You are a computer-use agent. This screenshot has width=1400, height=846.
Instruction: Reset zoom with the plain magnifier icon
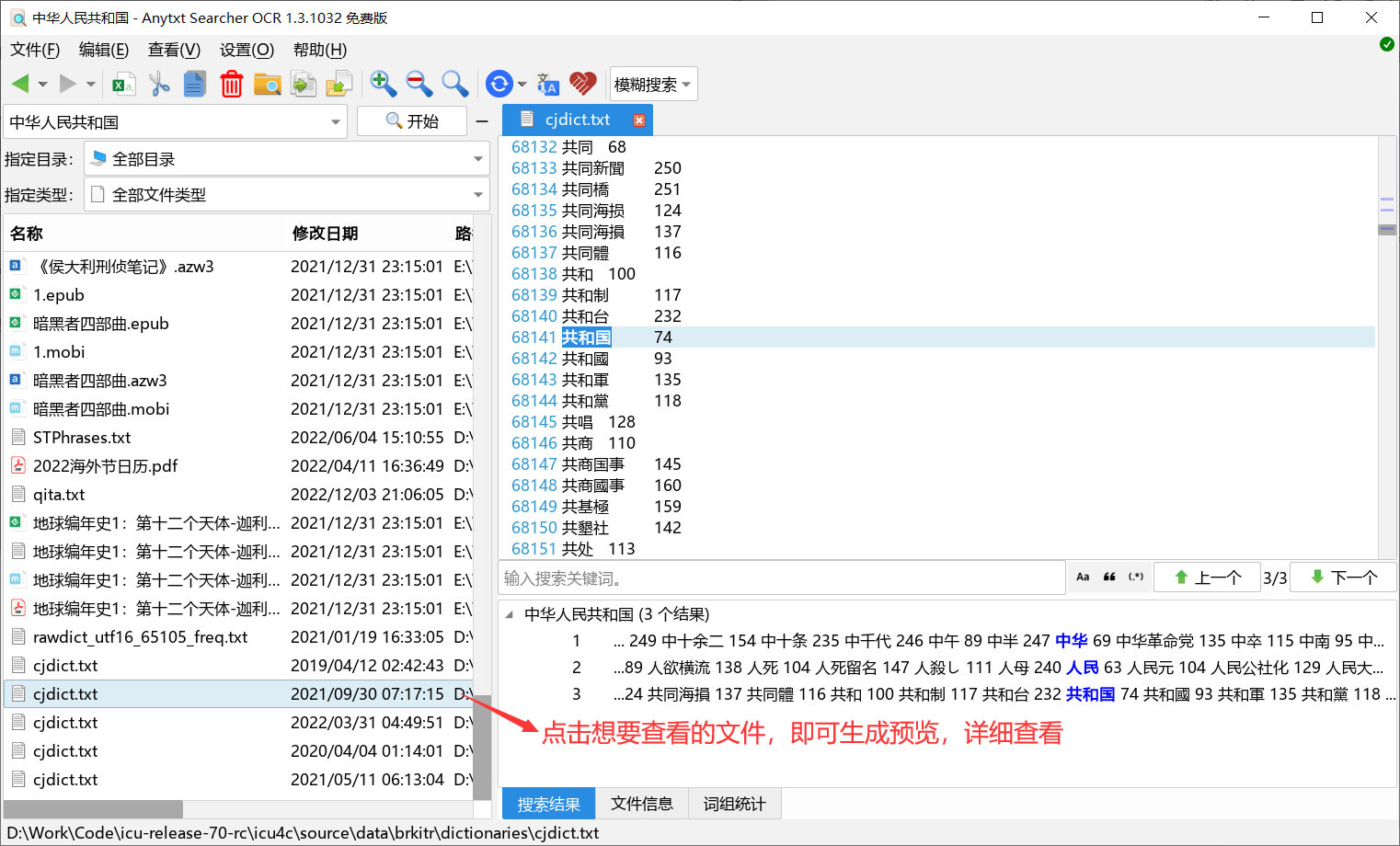(x=455, y=84)
